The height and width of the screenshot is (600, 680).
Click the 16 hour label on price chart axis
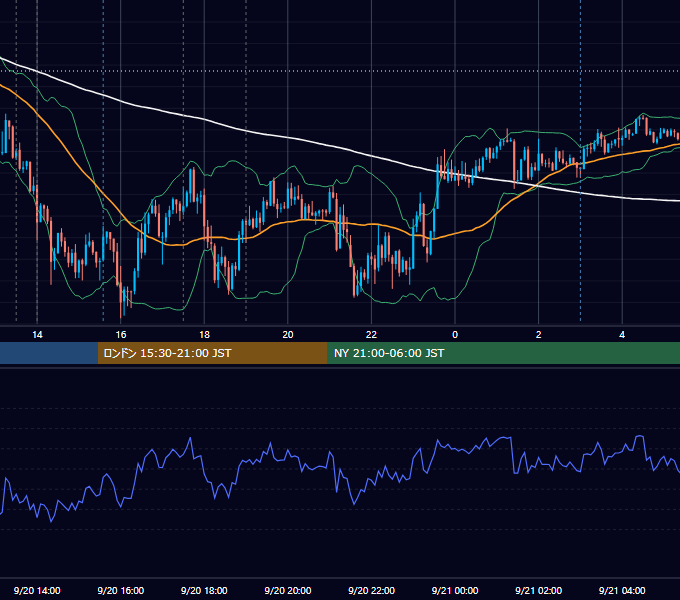click(121, 335)
